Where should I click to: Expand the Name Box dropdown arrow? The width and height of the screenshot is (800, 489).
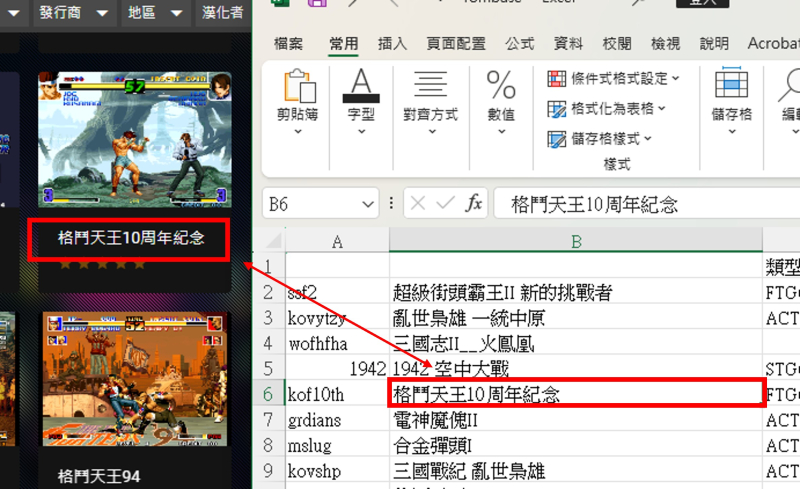pos(368,205)
